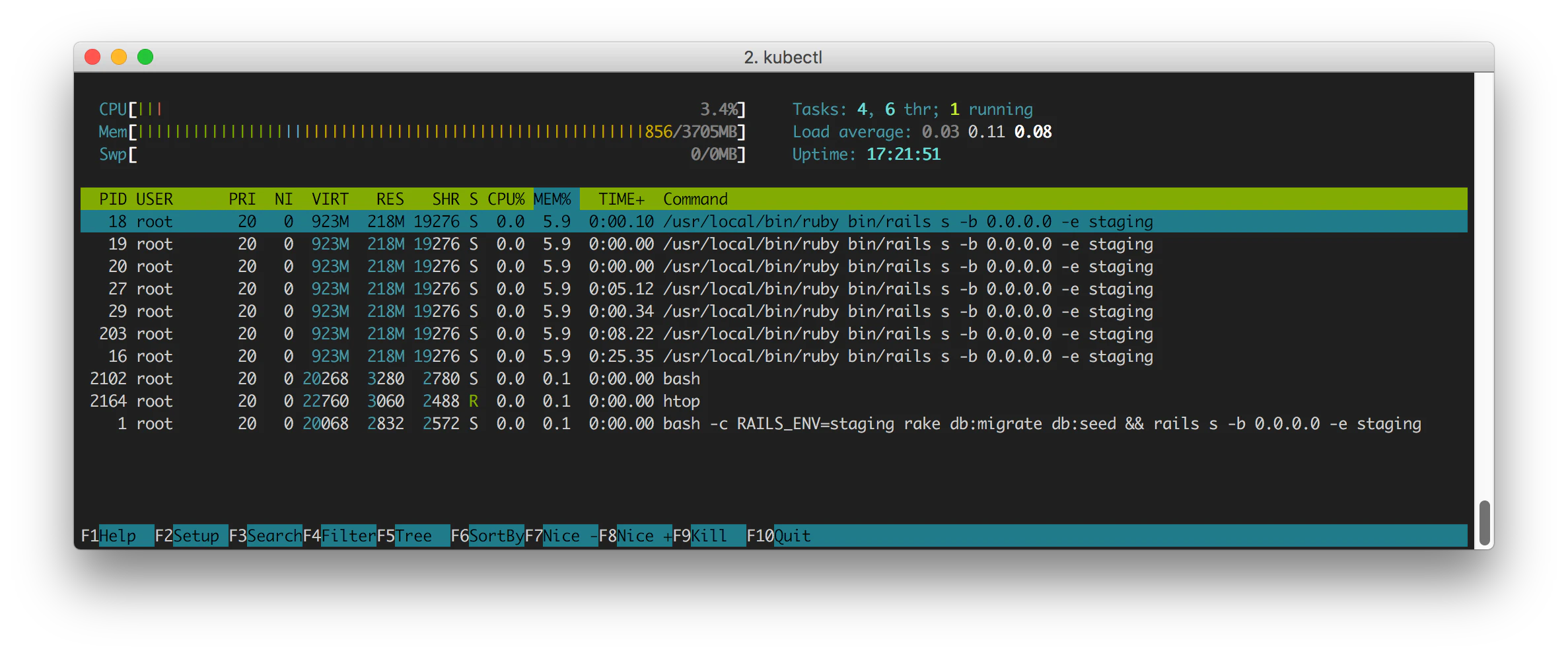The image size is (1568, 655).
Task: Select the process row with PID 16
Action: (x=773, y=356)
